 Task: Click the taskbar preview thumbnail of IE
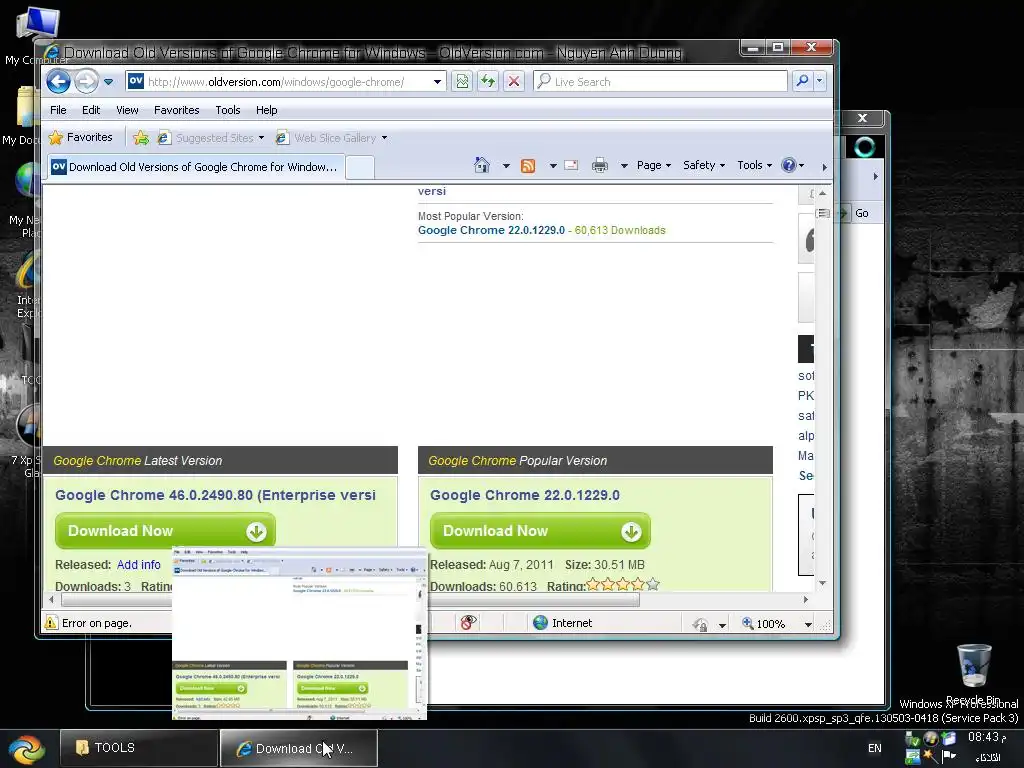(299, 633)
